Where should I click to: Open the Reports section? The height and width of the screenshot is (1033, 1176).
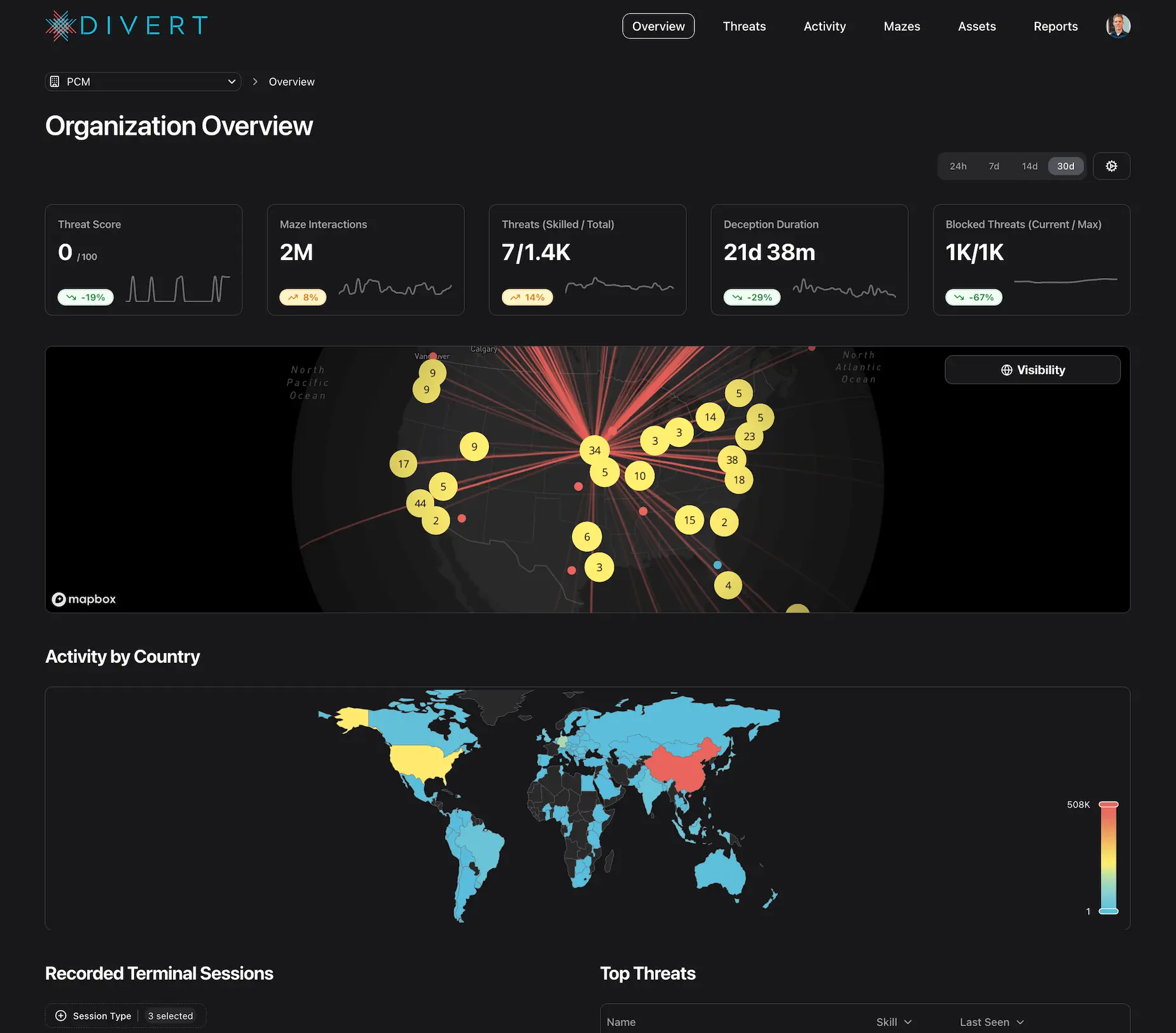pyautogui.click(x=1055, y=26)
